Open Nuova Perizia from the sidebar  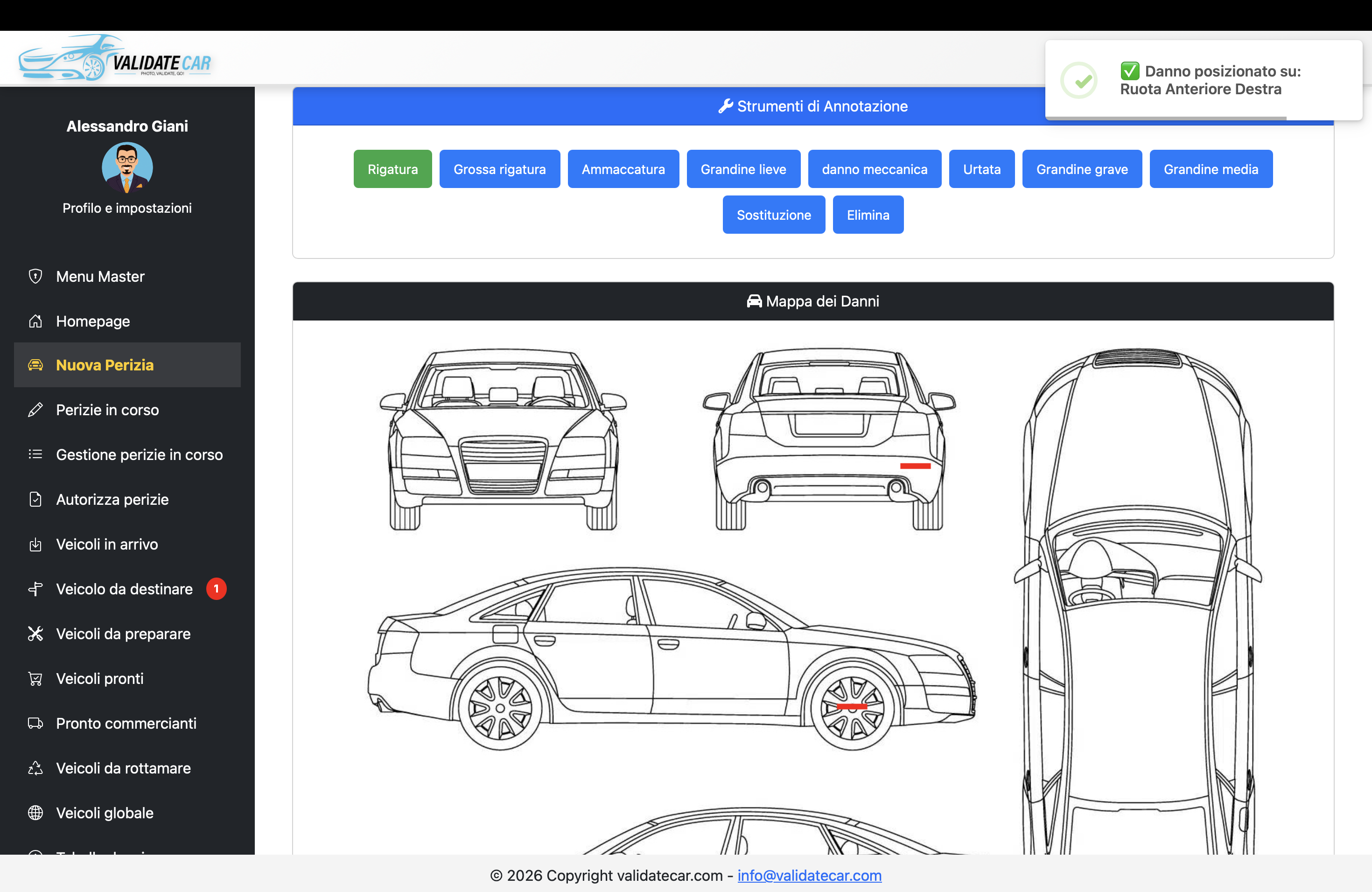click(105, 365)
